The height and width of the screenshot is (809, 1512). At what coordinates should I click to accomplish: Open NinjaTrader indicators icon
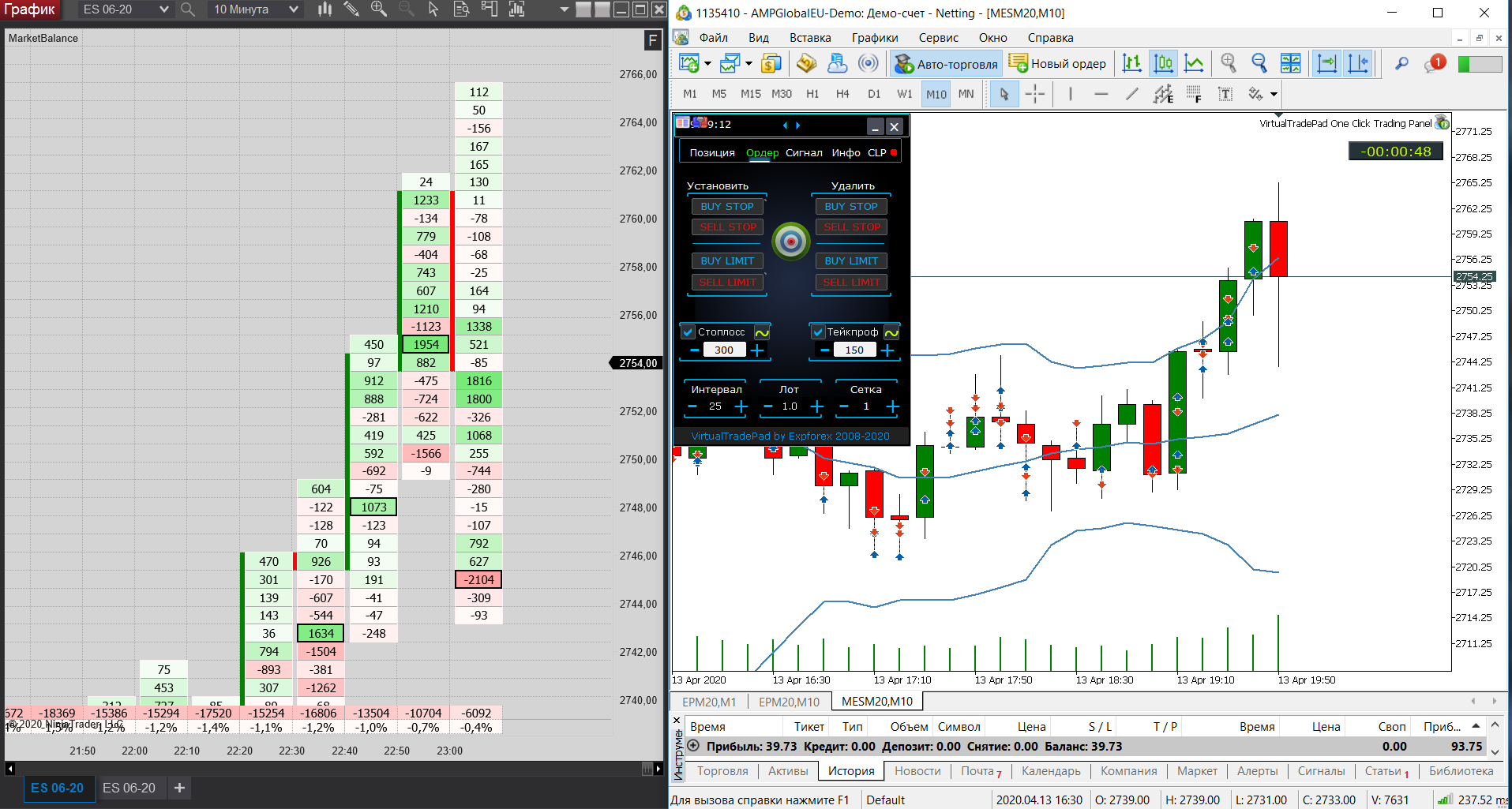(516, 9)
